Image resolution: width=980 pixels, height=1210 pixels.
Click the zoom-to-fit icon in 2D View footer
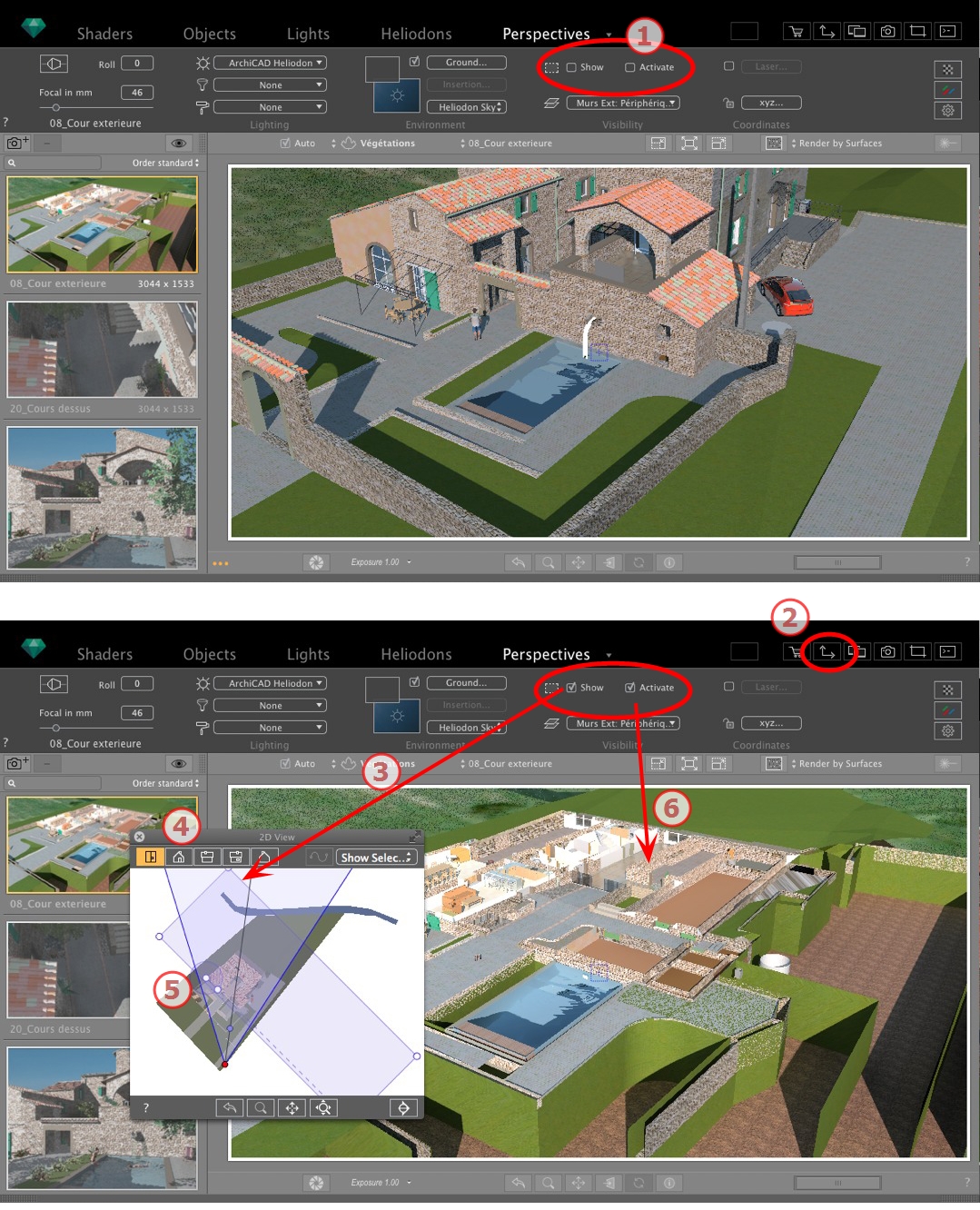click(323, 1107)
